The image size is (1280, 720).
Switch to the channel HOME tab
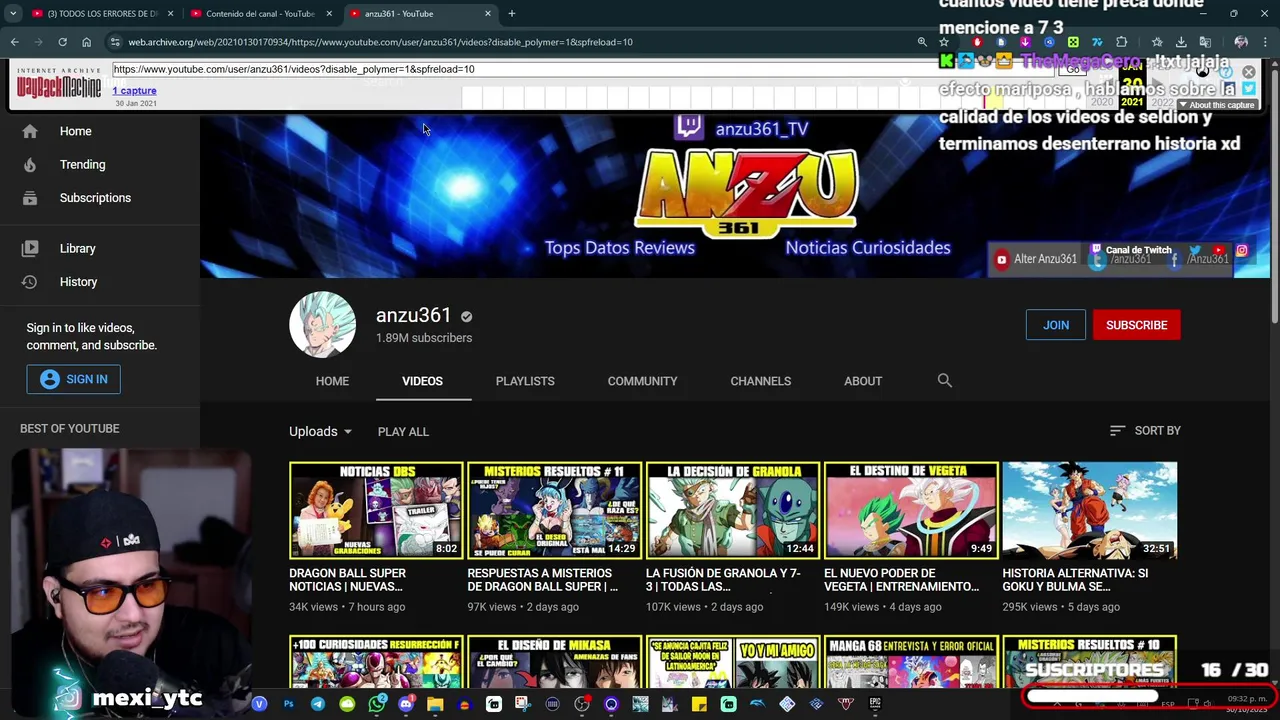coord(332,381)
